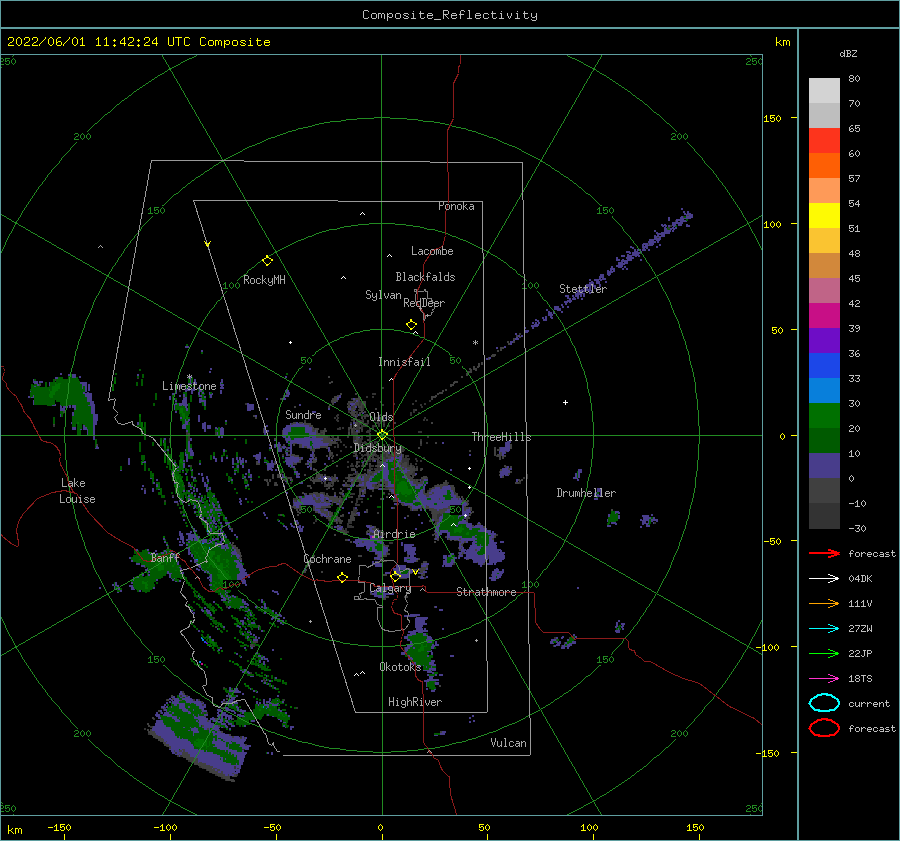Select the Blackfalds town label
The image size is (900, 841).
pyautogui.click(x=425, y=277)
